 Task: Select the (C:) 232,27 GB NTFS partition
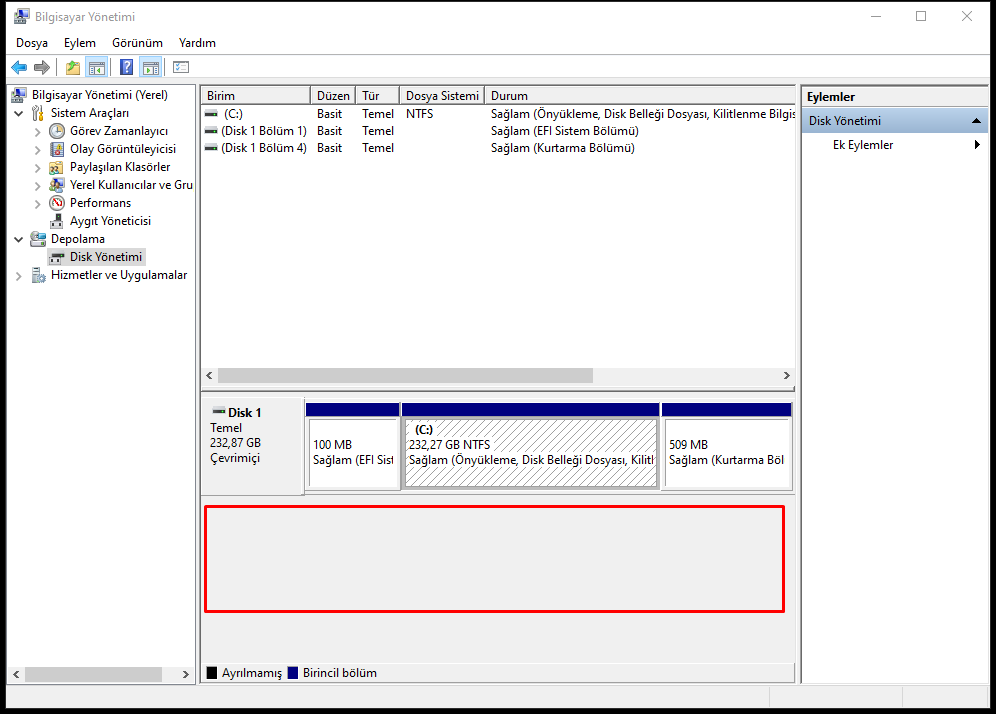[x=530, y=446]
